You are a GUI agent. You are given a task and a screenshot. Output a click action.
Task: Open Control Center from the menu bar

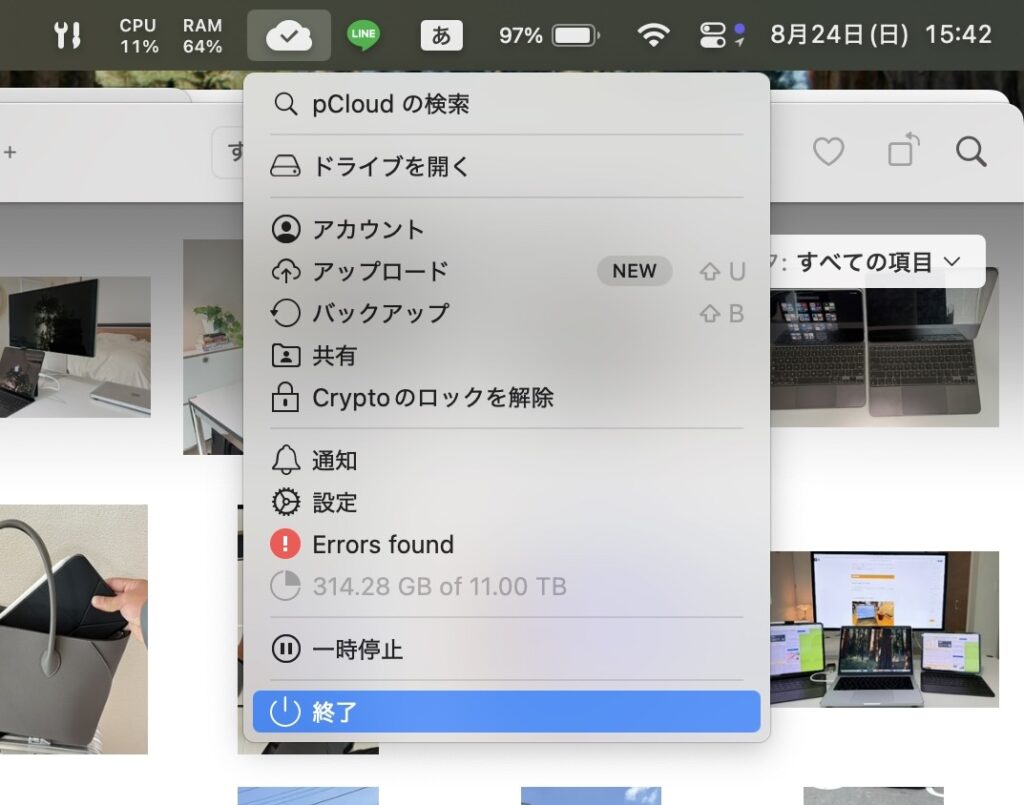click(712, 35)
